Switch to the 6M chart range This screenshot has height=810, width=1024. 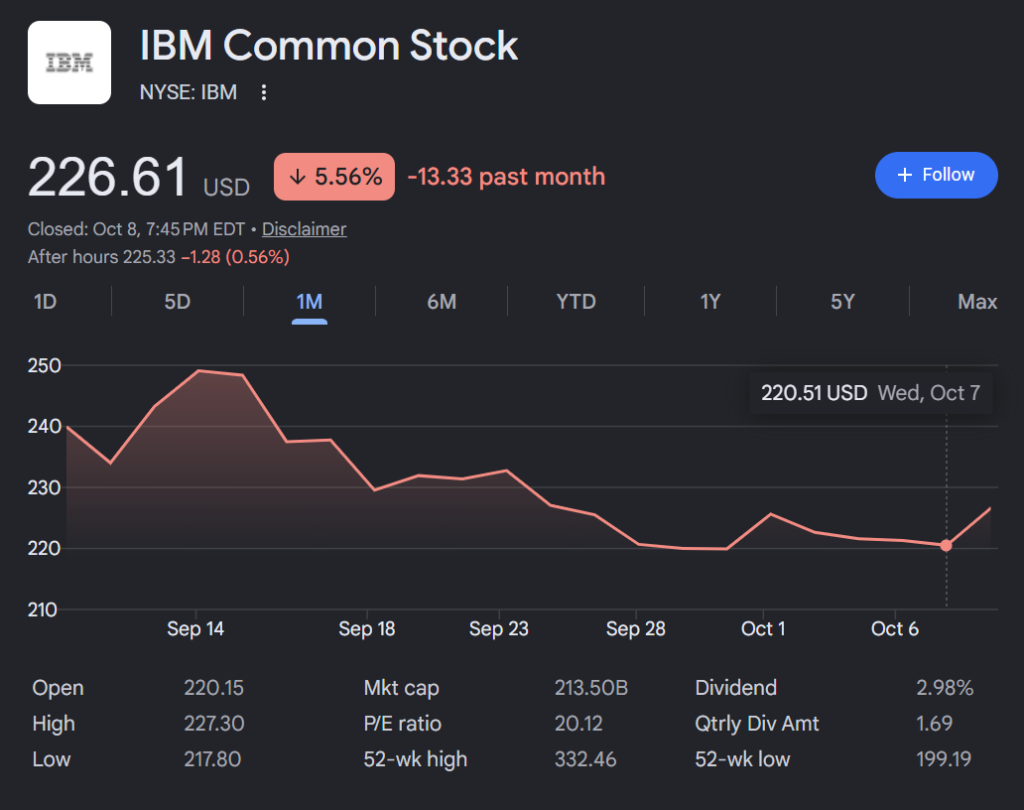tap(441, 302)
